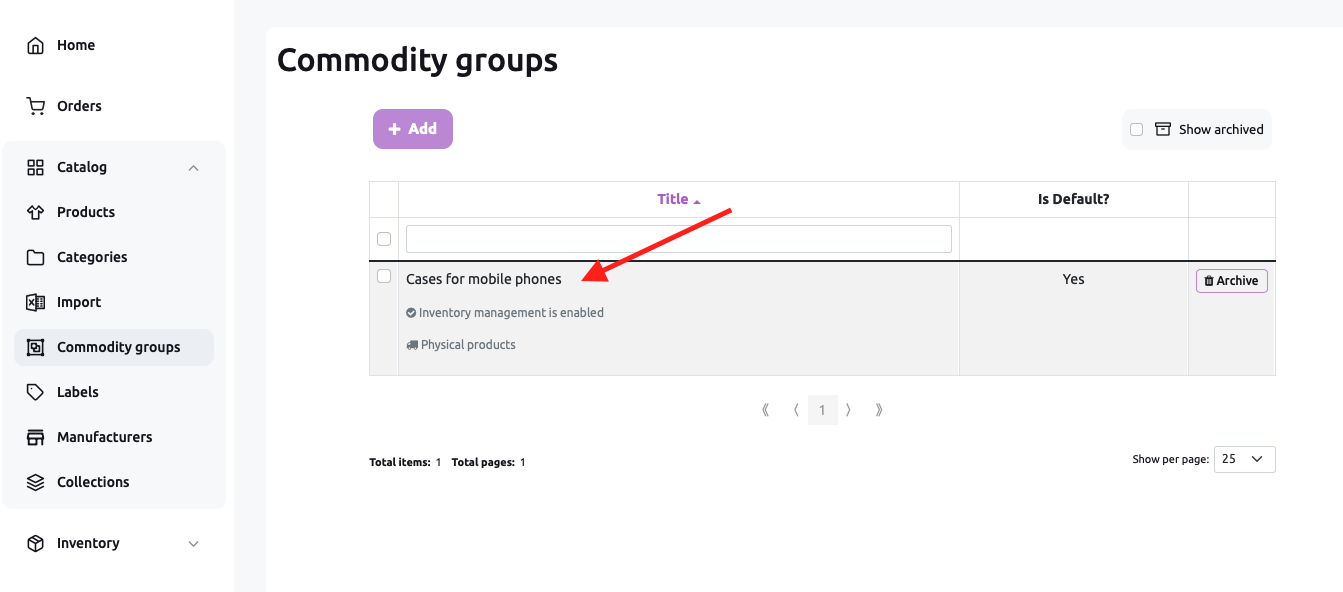Open Import via its spreadsheet icon
The width and height of the screenshot is (1343, 592).
click(x=36, y=302)
